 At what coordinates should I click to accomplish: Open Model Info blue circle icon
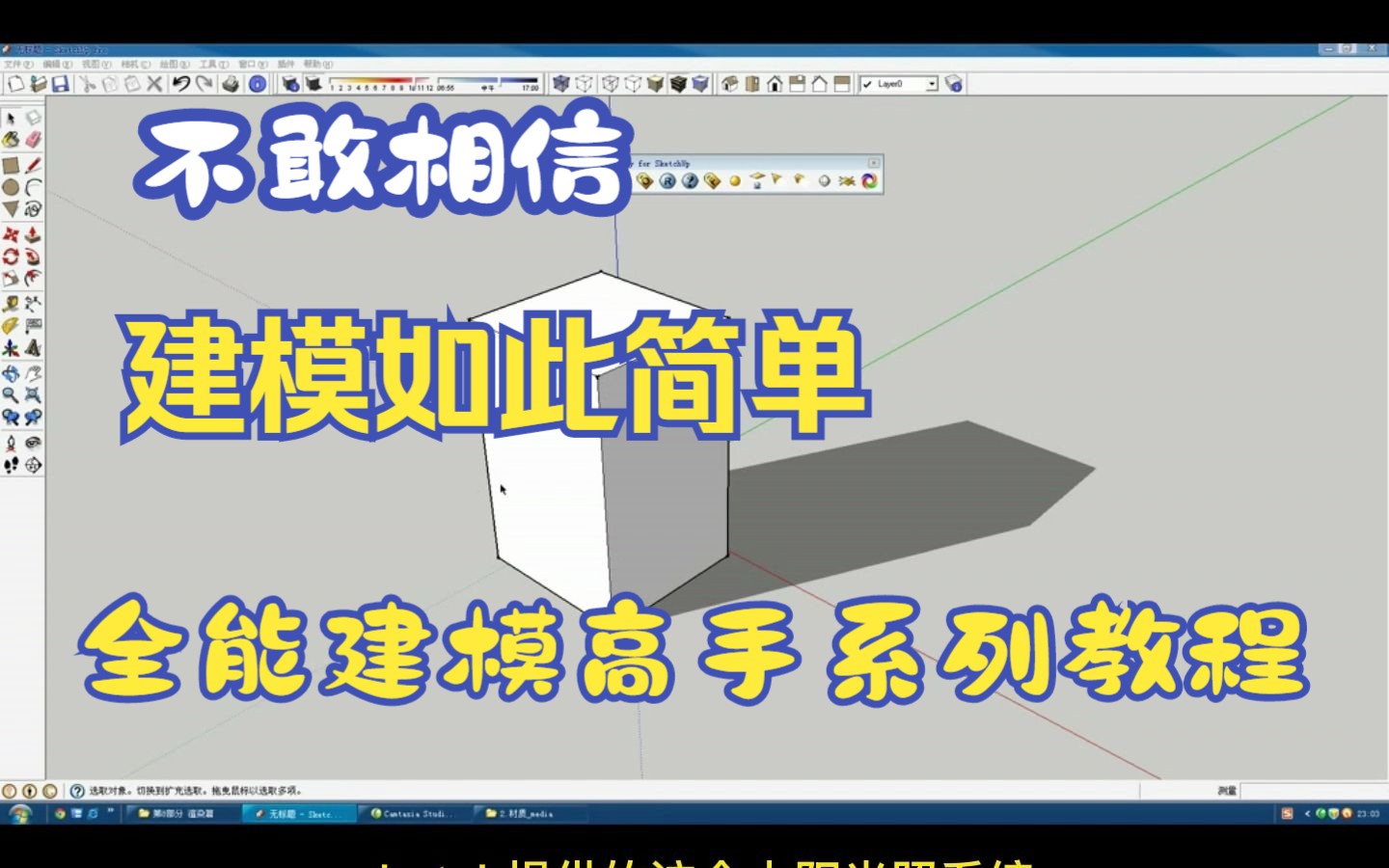click(258, 85)
